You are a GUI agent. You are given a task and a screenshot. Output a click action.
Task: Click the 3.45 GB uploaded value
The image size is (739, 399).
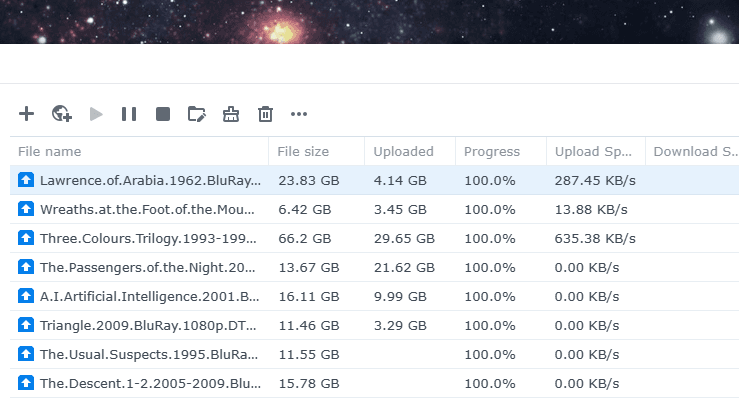pyautogui.click(x=400, y=210)
